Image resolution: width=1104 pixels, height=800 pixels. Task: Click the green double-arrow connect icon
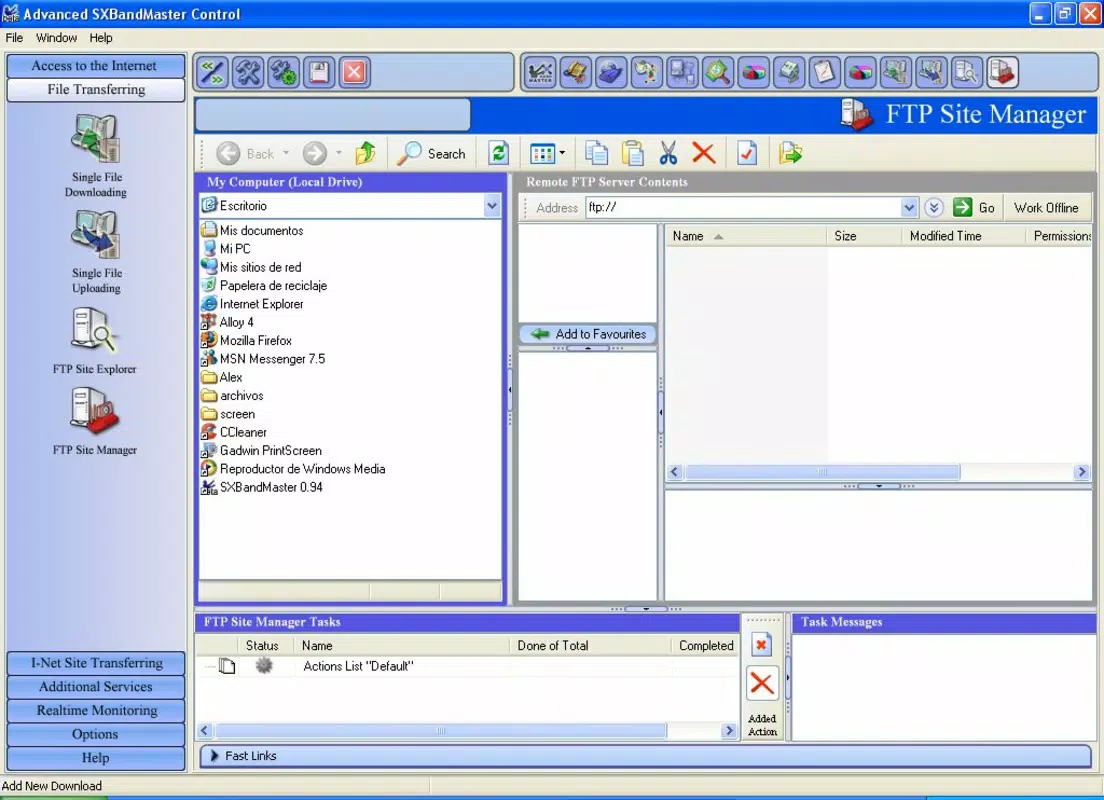(213, 72)
